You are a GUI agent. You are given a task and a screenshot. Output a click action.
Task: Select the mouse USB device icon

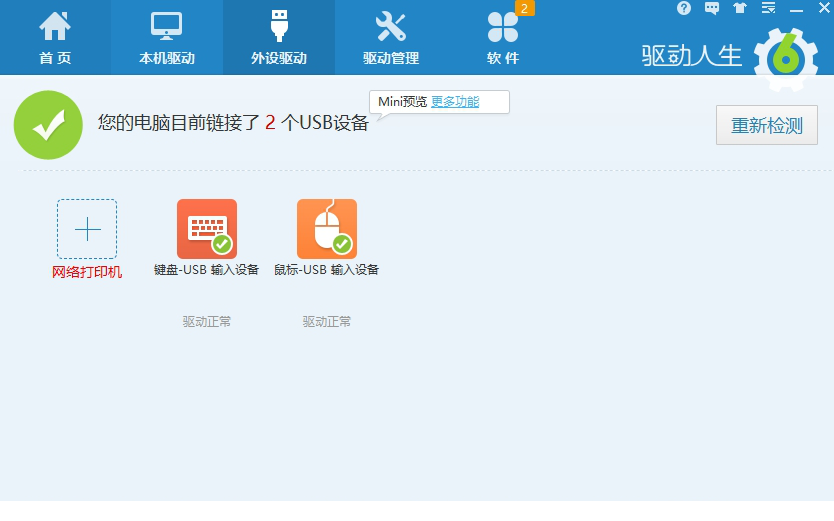[x=327, y=229]
